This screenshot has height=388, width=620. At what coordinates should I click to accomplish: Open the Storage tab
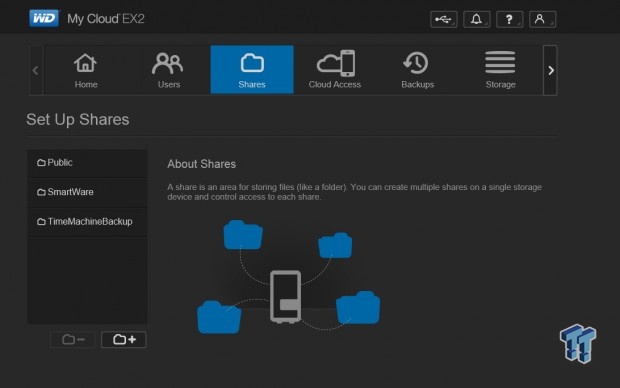click(x=501, y=70)
